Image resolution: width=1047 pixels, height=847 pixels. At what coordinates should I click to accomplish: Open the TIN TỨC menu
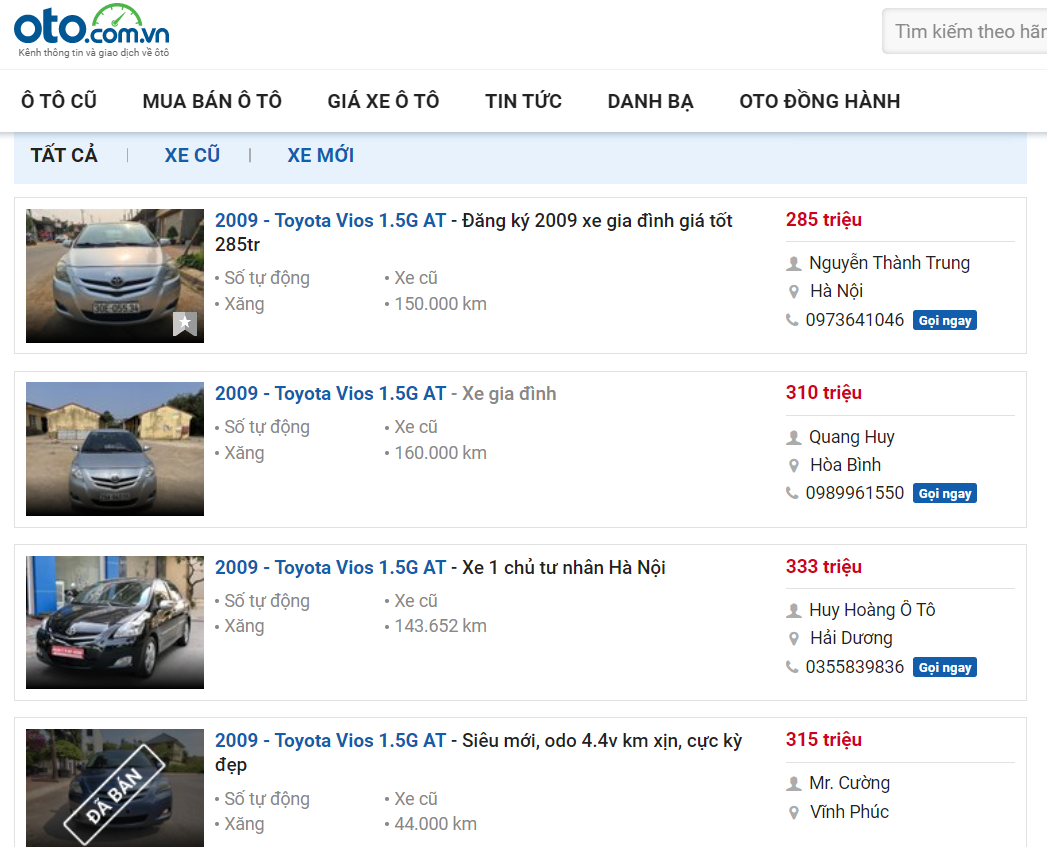pyautogui.click(x=523, y=101)
